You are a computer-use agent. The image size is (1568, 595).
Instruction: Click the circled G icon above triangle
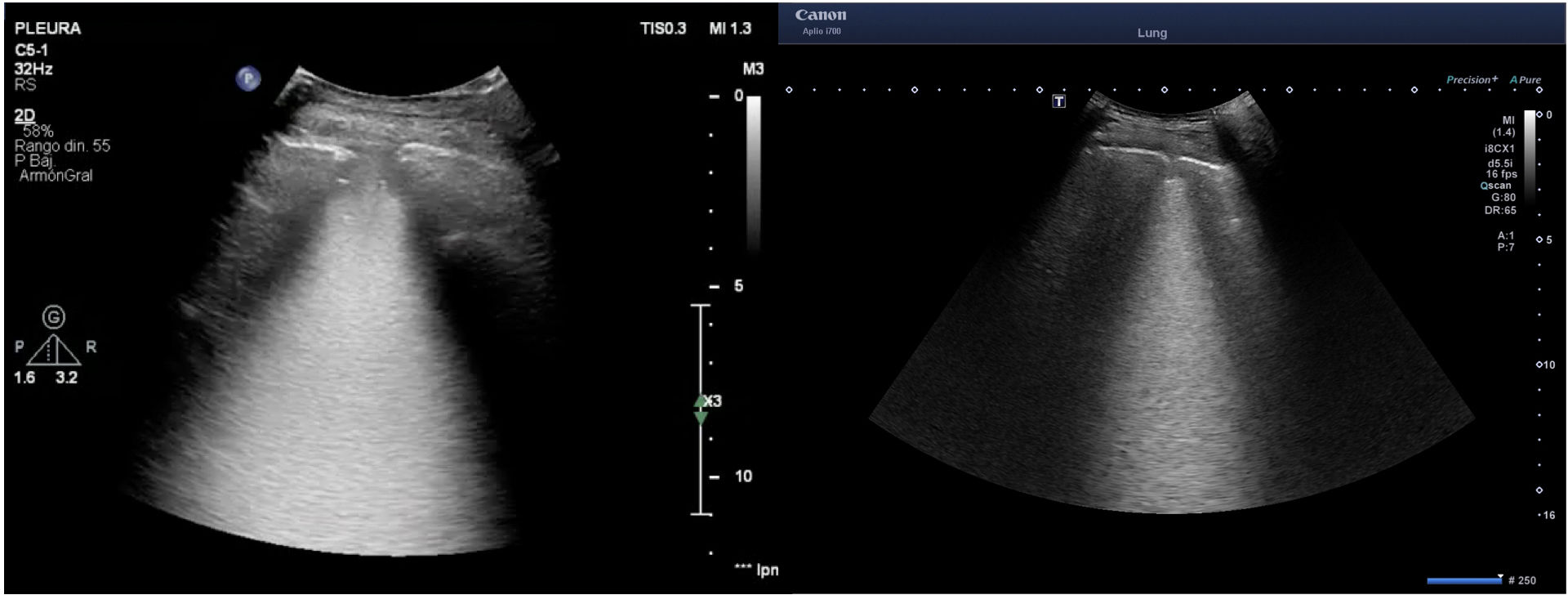point(54,317)
